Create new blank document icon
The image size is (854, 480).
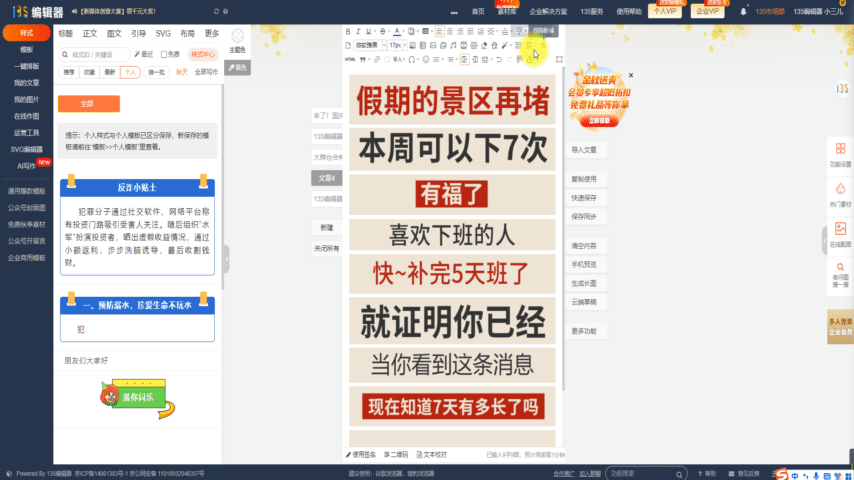point(348,45)
